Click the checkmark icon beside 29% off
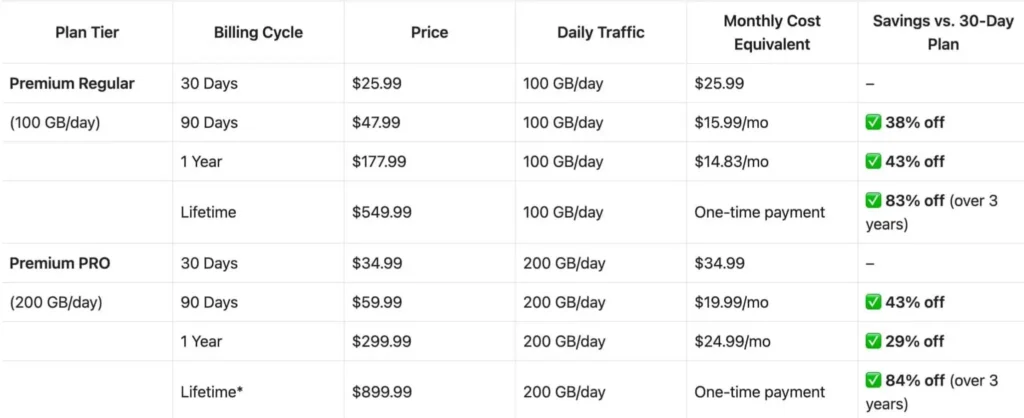1024x418 pixels. point(873,341)
